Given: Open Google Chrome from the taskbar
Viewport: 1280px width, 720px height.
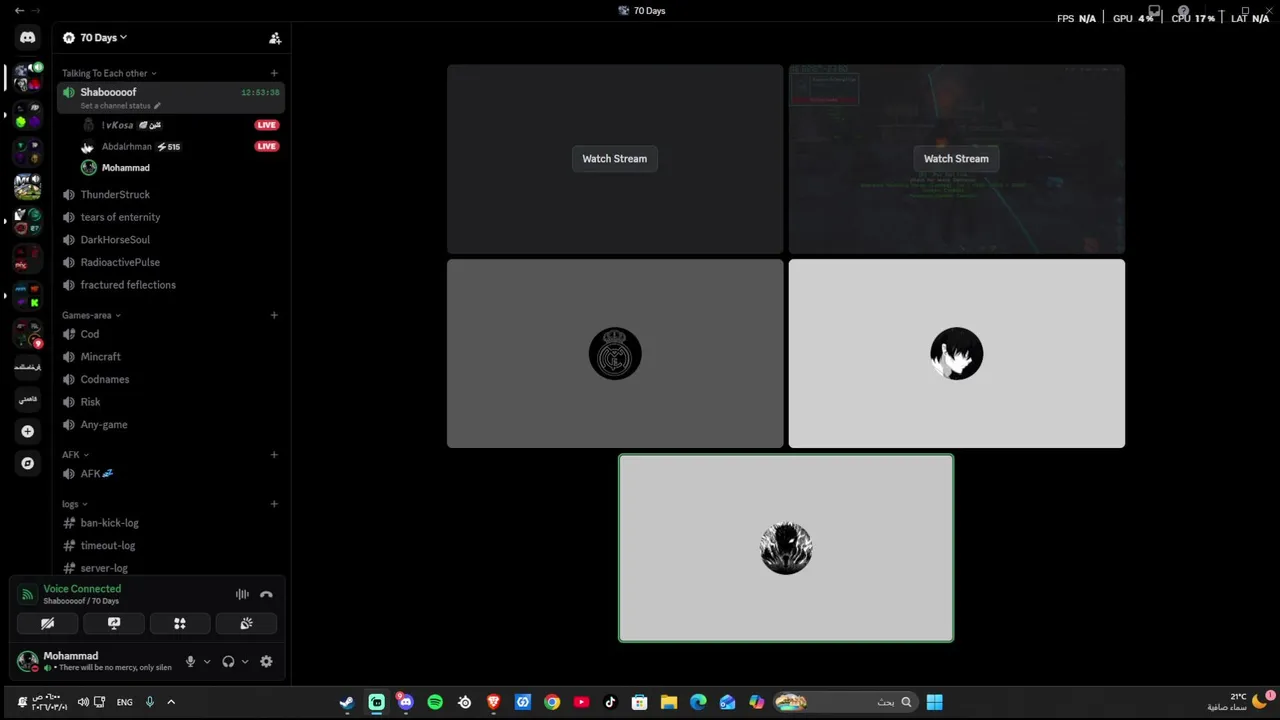Looking at the screenshot, I should 552,702.
